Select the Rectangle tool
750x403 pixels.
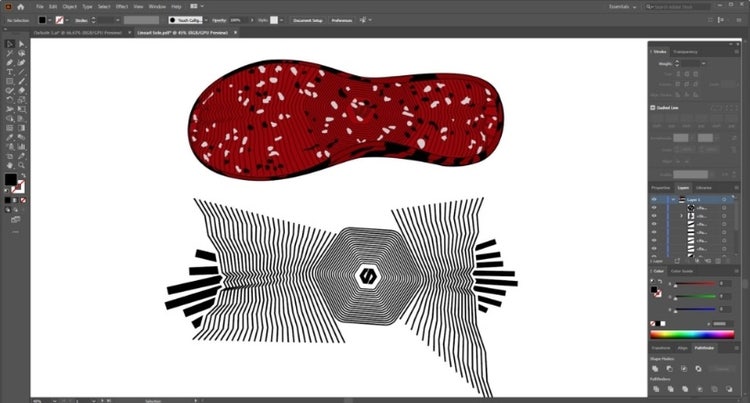click(10, 81)
